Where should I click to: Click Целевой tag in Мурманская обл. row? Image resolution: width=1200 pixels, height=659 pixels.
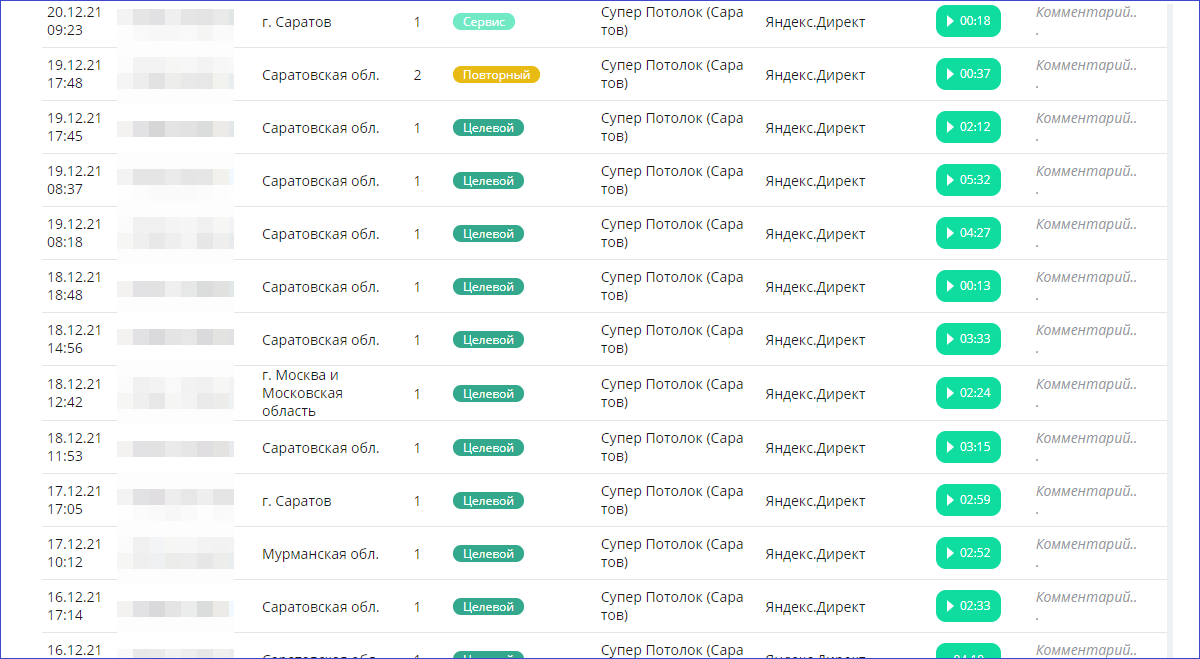tap(488, 554)
